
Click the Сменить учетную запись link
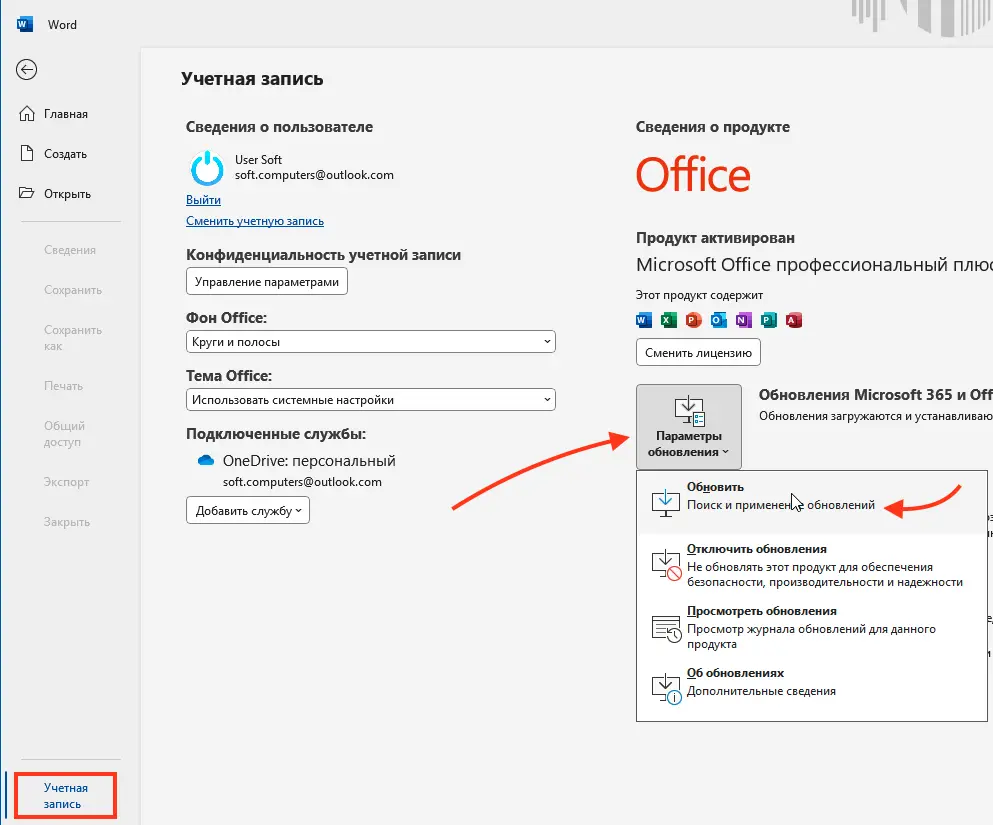255,221
